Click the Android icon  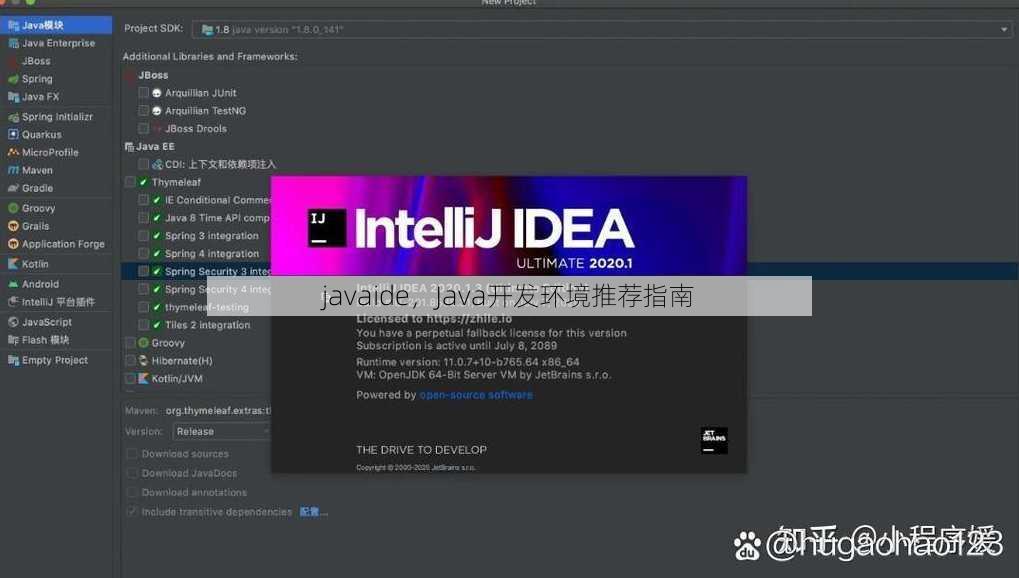(x=13, y=284)
